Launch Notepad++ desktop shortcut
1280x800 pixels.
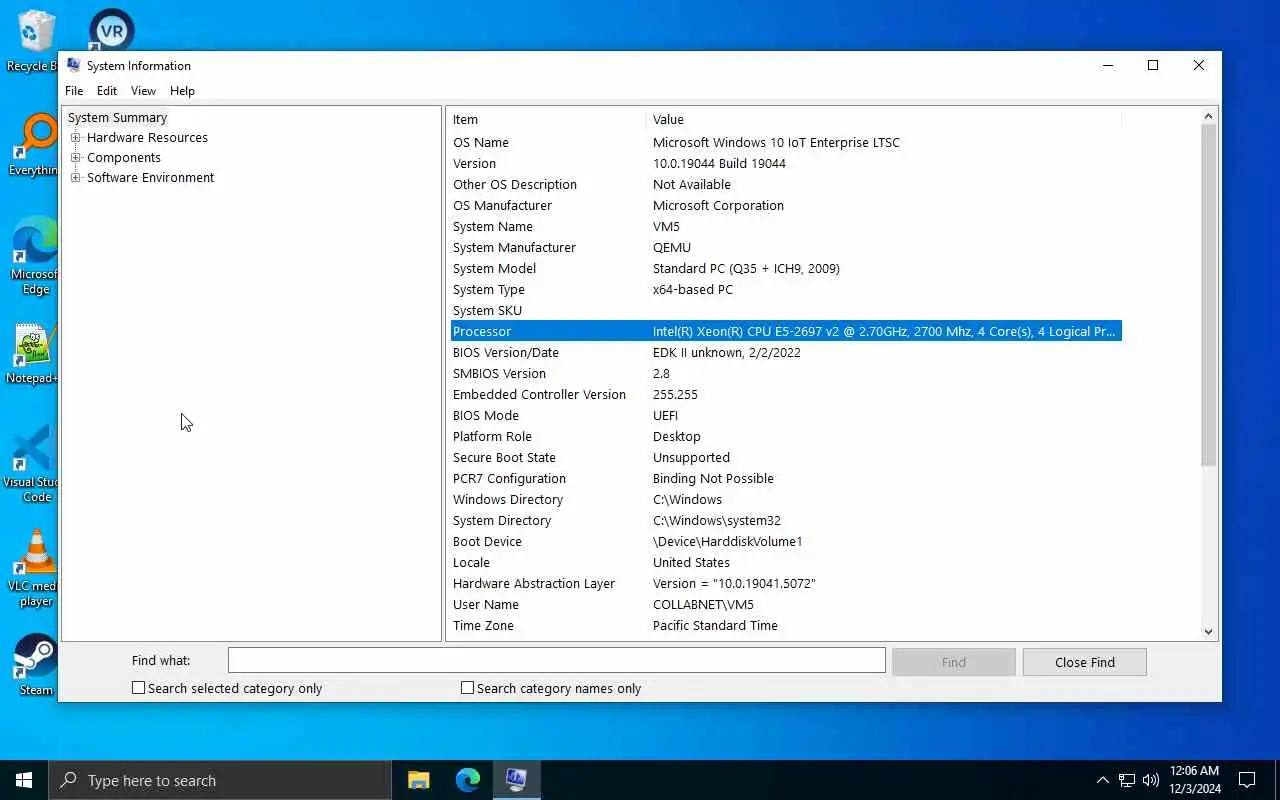pyautogui.click(x=32, y=354)
